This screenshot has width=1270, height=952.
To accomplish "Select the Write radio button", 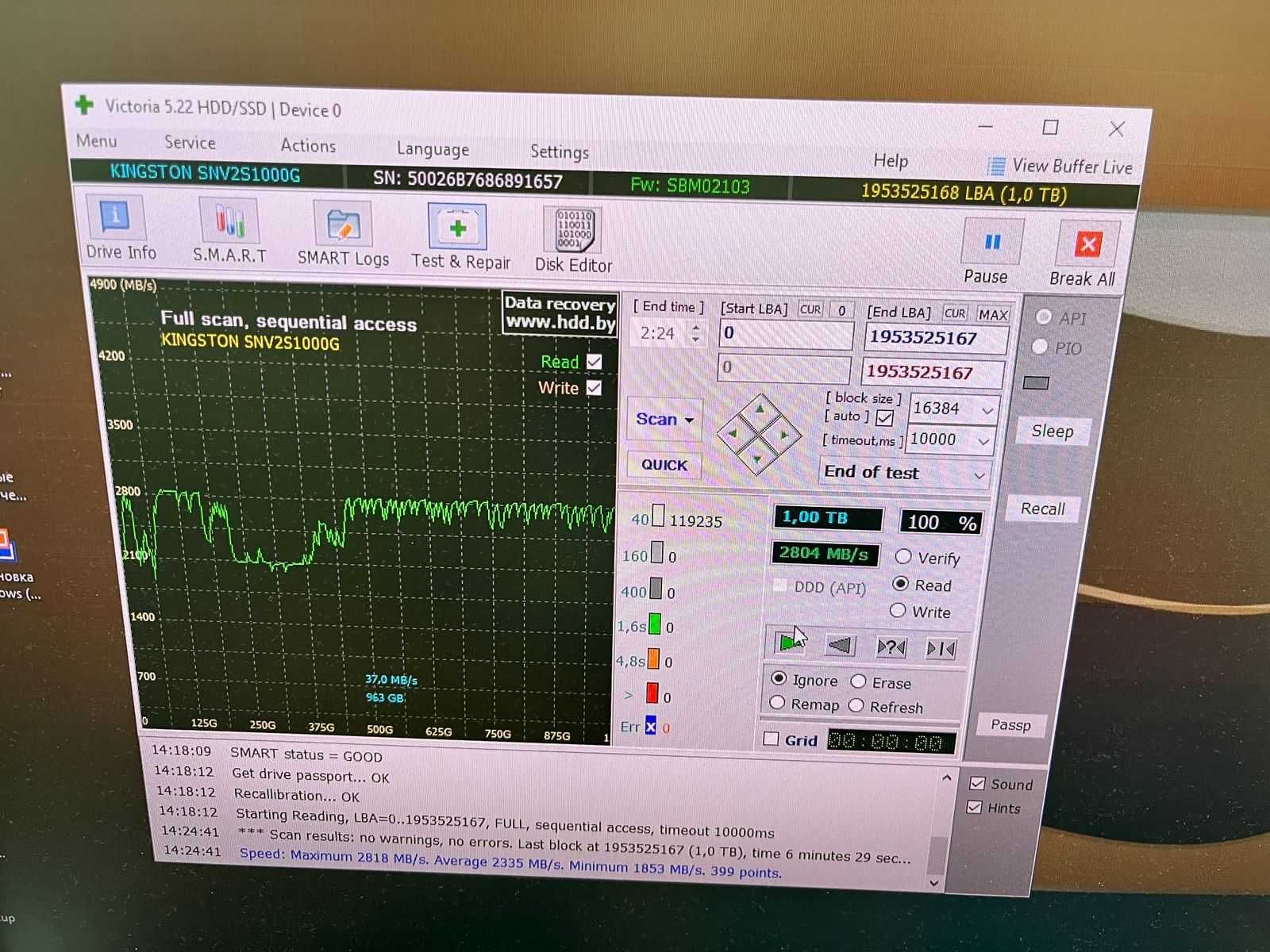I will point(898,610).
